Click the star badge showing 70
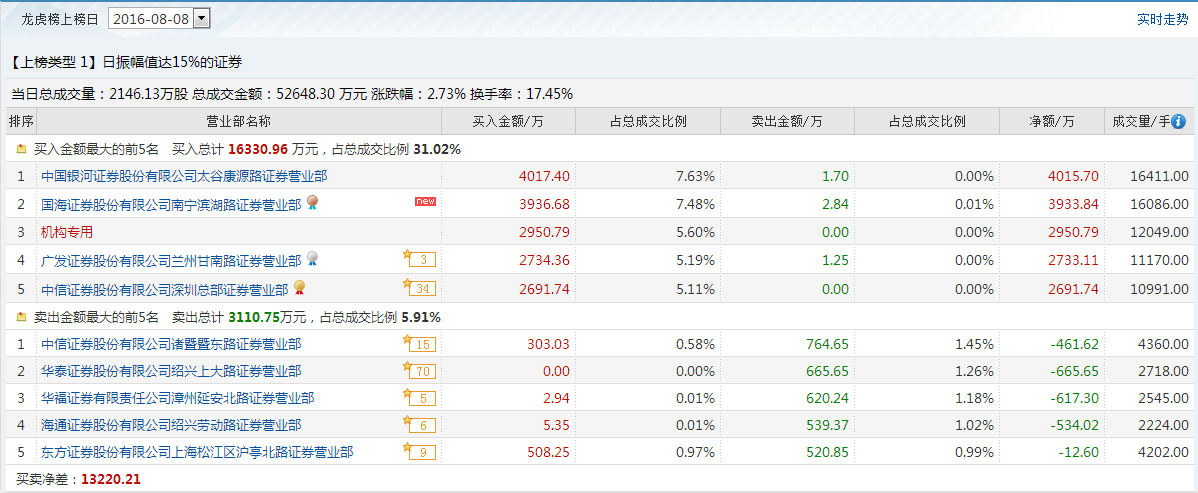 pos(419,371)
